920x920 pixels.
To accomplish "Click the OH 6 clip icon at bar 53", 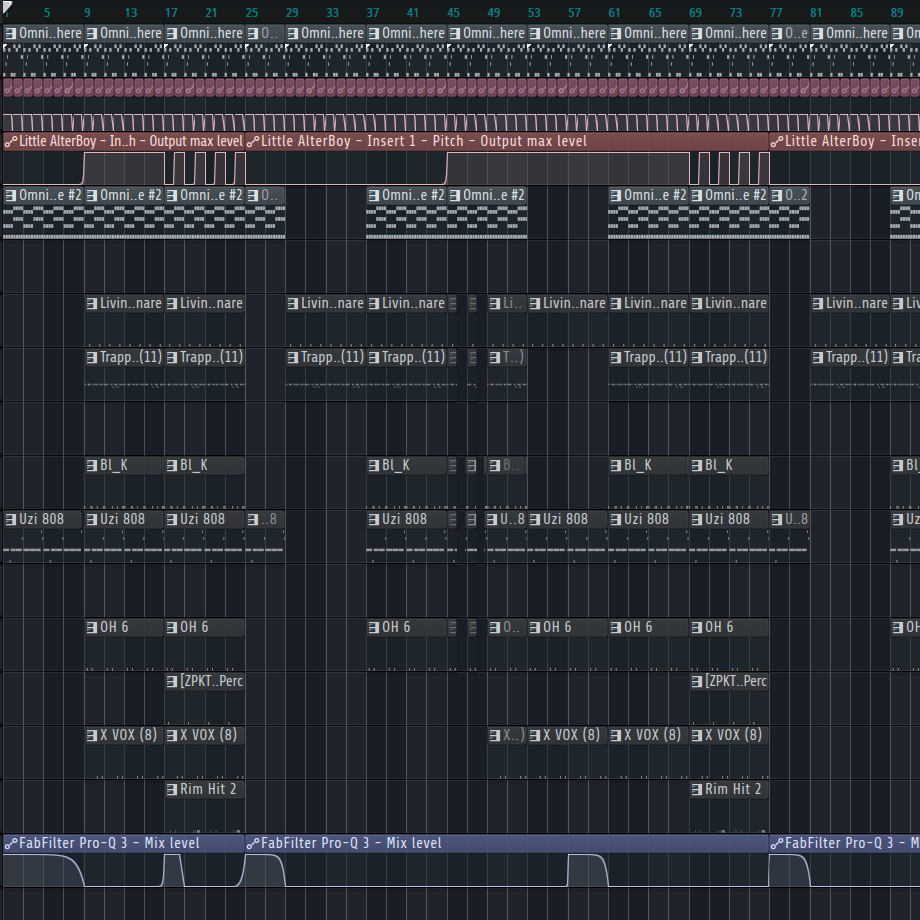I will pyautogui.click(x=535, y=627).
